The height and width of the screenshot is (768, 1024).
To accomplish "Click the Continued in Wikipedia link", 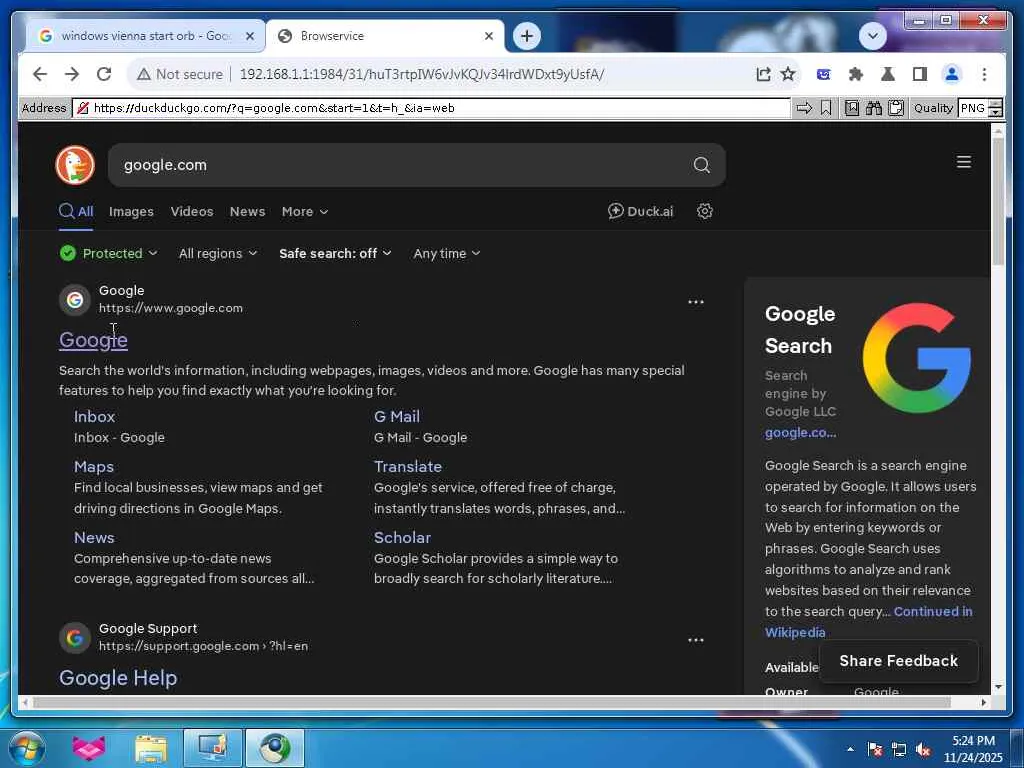I will 869,622.
